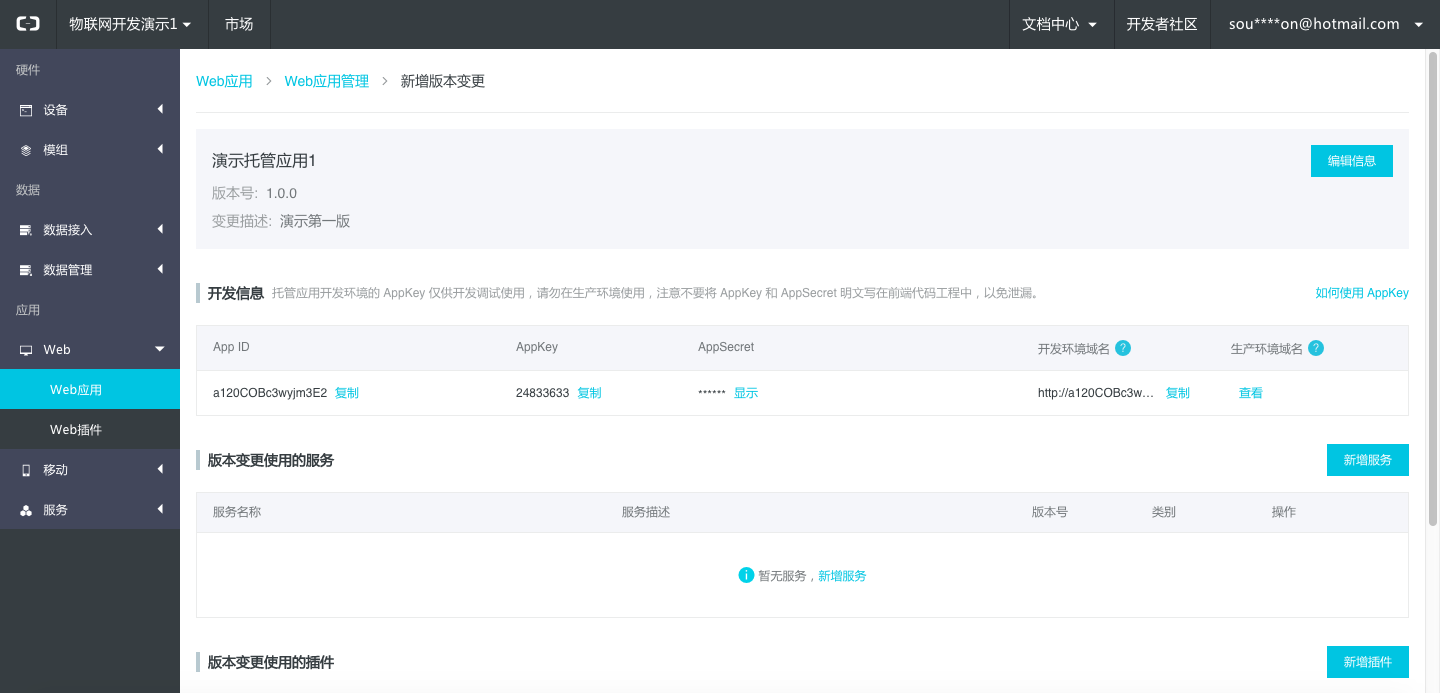1440x693 pixels.
Task: Click the 数据接入 data access icon
Action: [x=26, y=230]
